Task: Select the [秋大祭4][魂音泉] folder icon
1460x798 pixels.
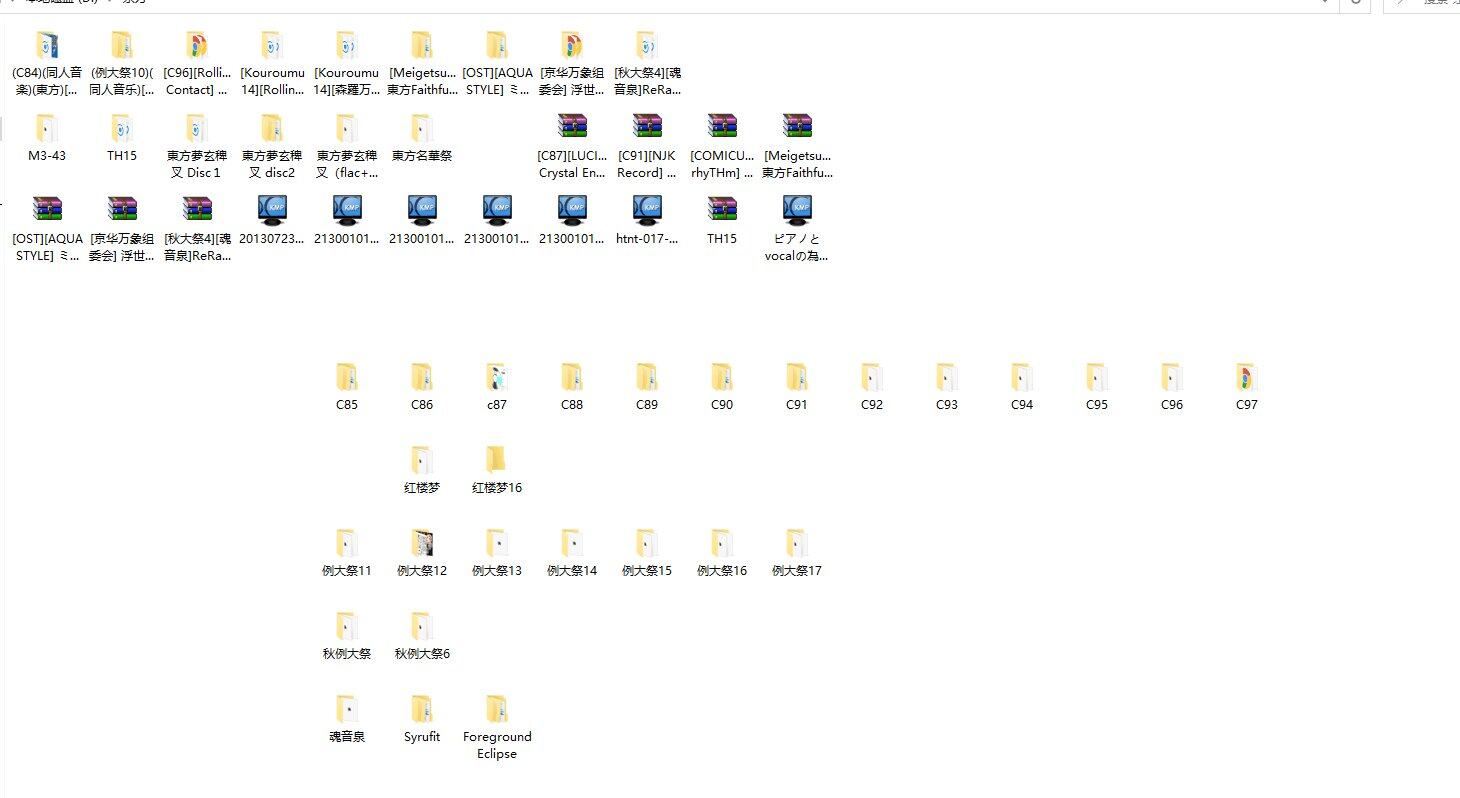Action: click(x=647, y=46)
